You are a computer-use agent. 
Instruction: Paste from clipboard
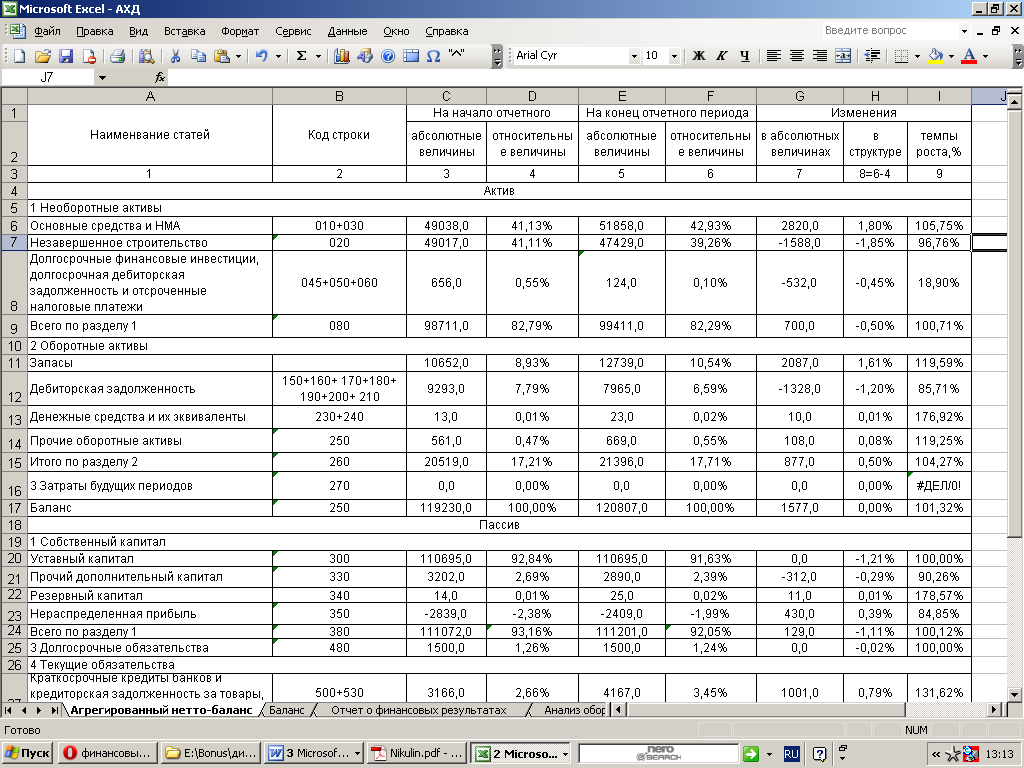point(221,56)
